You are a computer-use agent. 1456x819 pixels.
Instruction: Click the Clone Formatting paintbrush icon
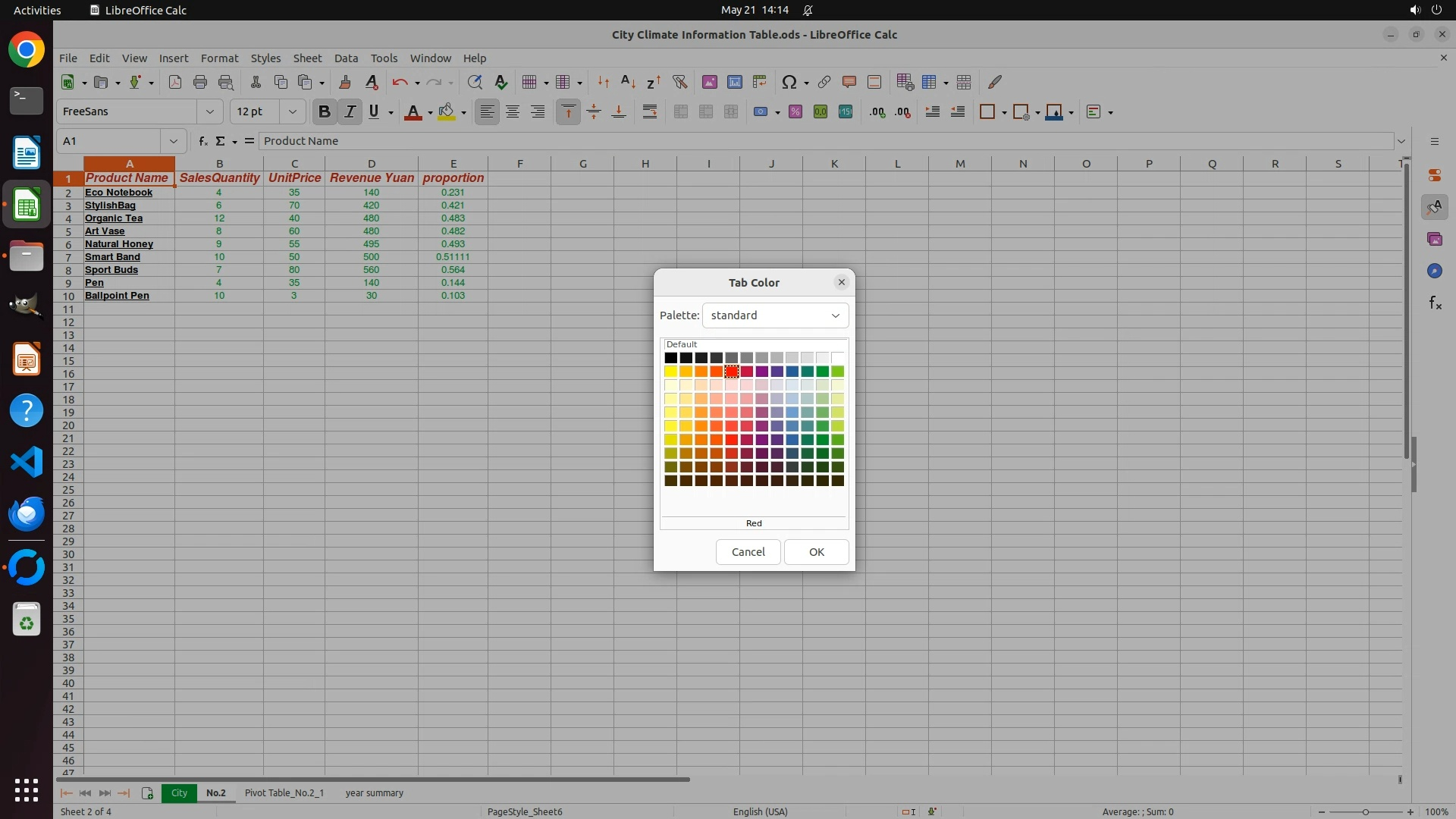click(x=345, y=82)
